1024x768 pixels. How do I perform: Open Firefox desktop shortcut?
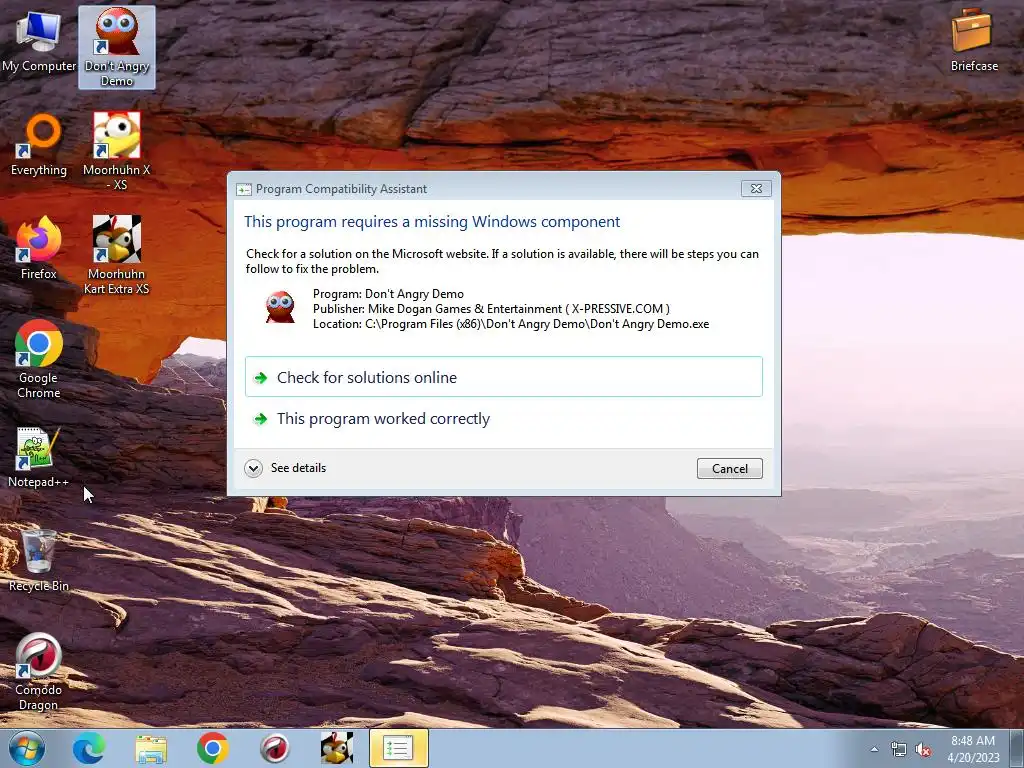39,248
